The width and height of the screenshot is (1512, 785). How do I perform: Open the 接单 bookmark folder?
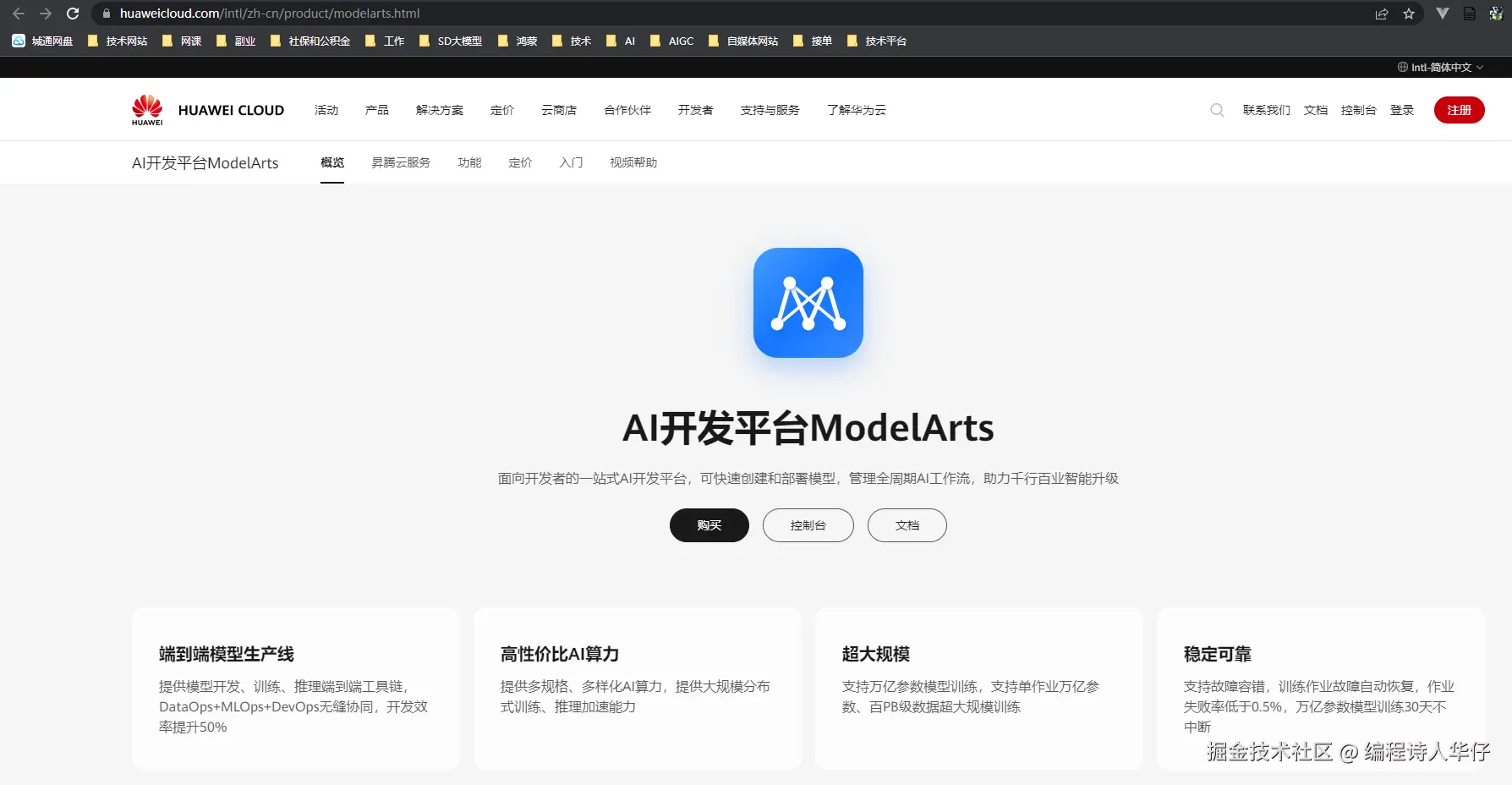click(813, 41)
